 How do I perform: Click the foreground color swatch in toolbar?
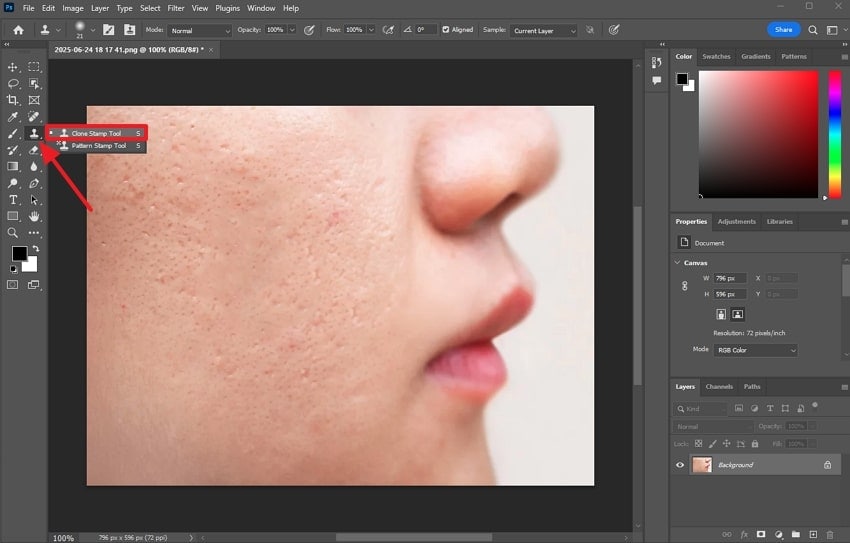click(20, 254)
